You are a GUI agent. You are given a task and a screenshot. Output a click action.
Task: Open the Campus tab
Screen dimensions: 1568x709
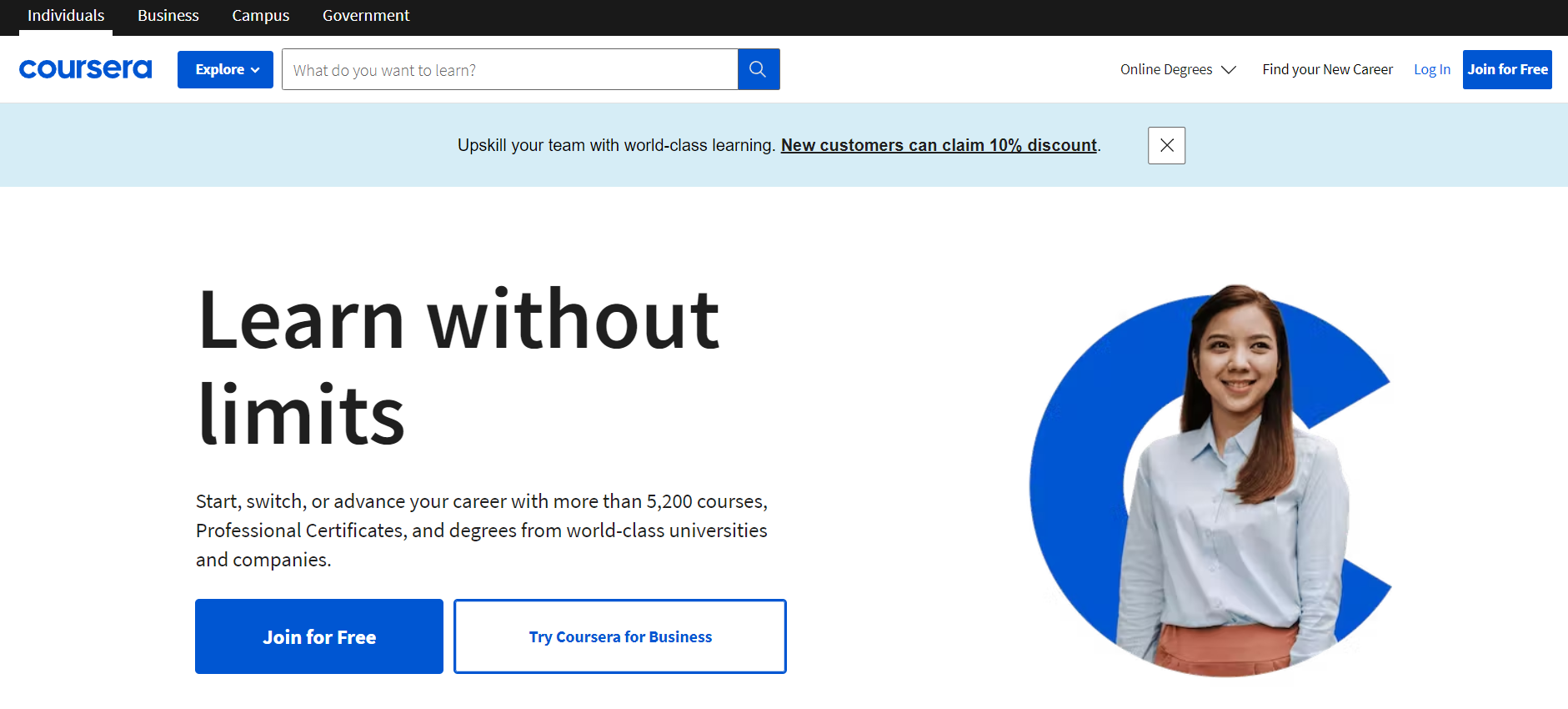(x=260, y=16)
